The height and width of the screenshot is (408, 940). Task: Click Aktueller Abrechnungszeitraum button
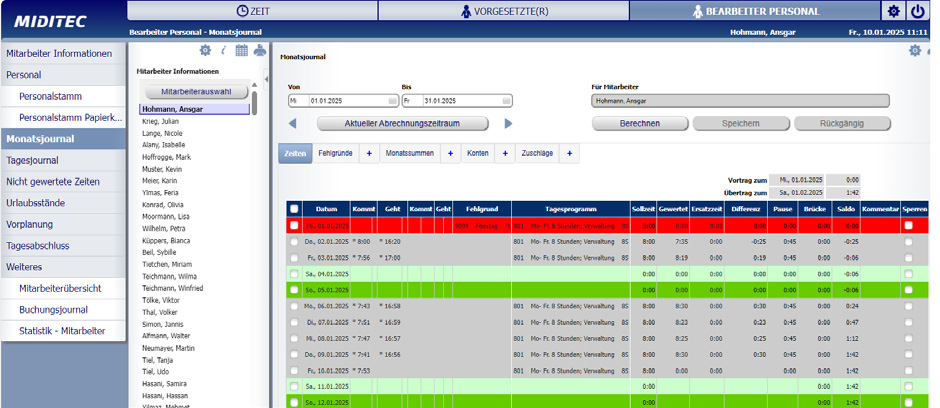402,123
